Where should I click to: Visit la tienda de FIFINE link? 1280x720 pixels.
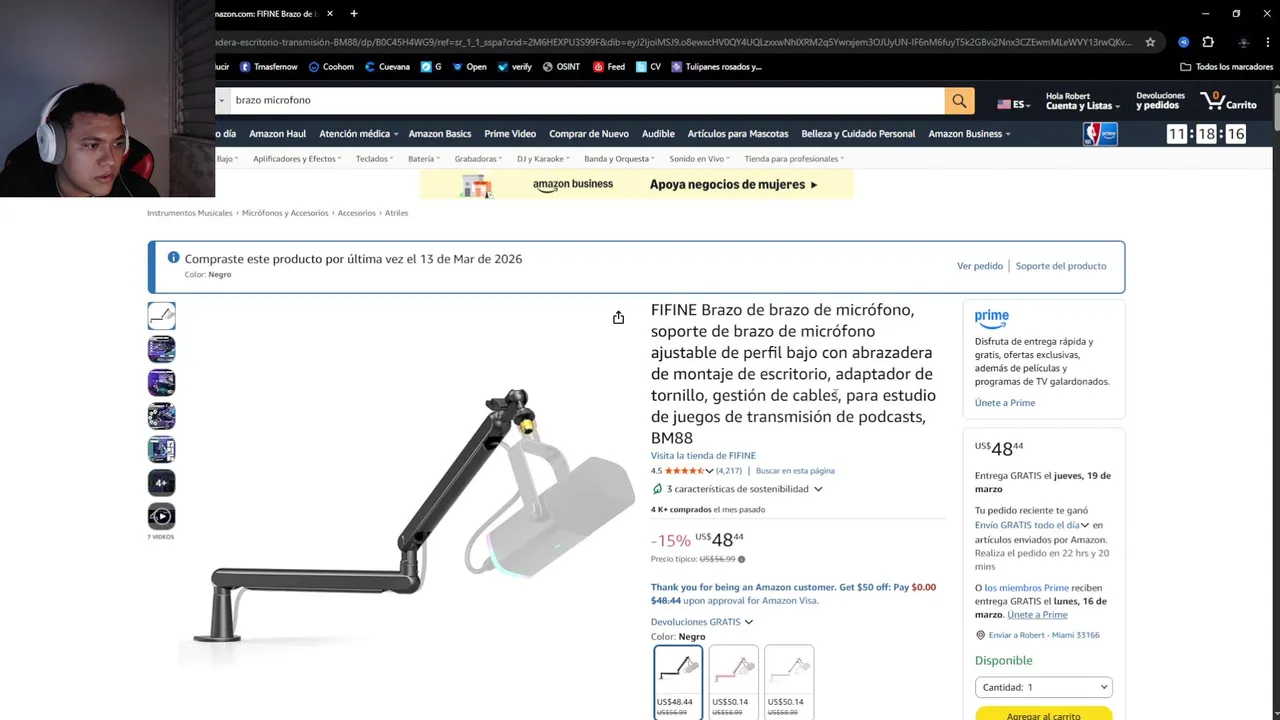point(703,456)
